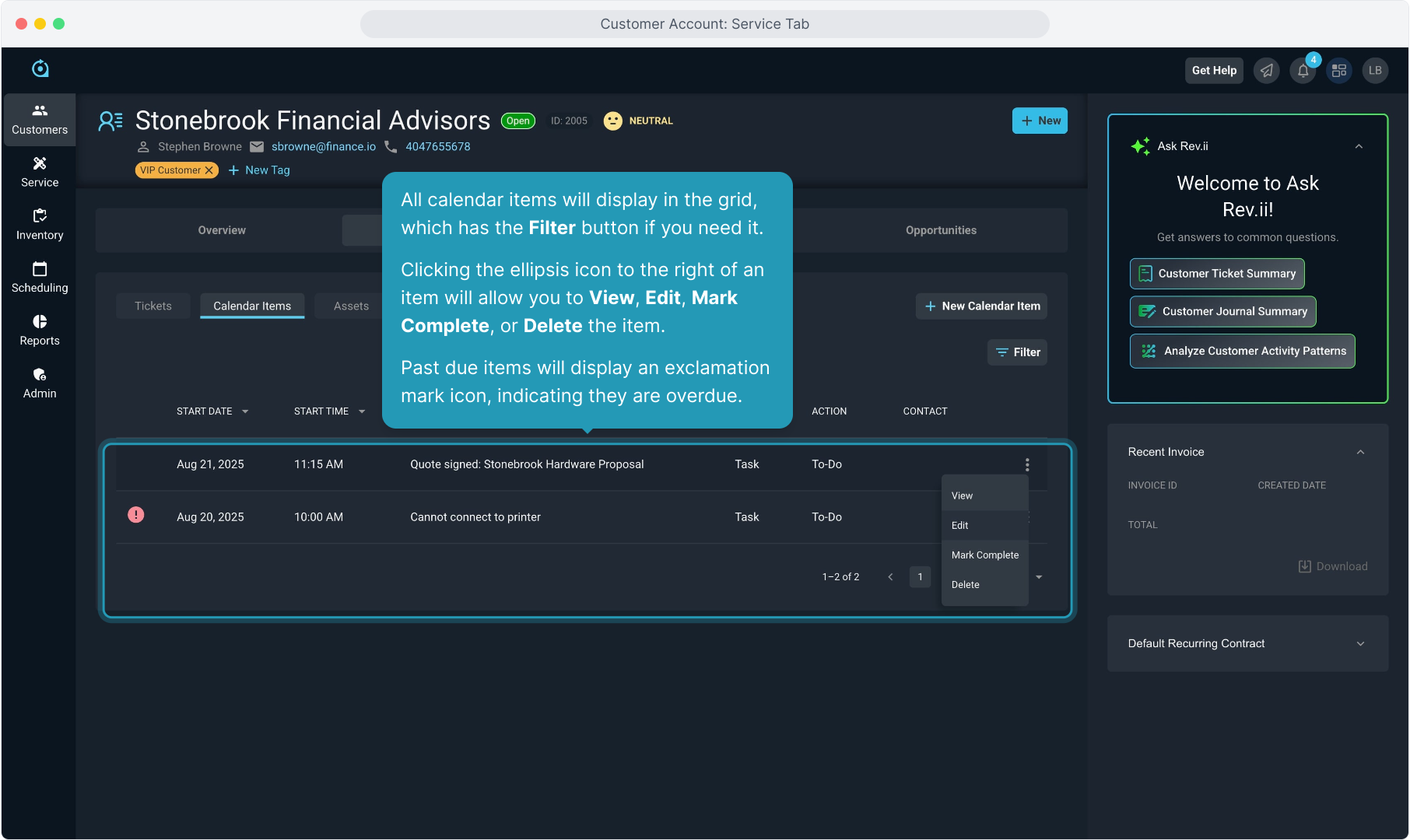1410x840 pixels.
Task: Click the Filter button
Action: [x=1018, y=352]
